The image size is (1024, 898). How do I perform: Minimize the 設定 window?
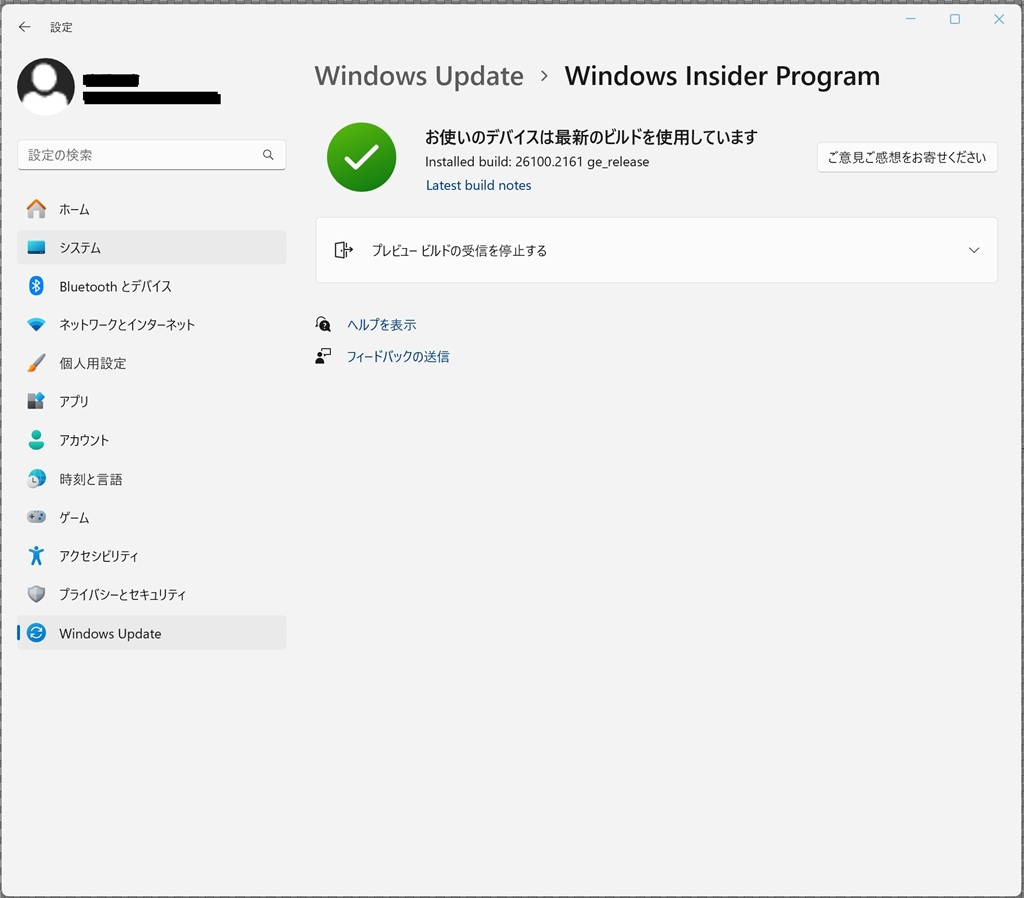pyautogui.click(x=910, y=19)
